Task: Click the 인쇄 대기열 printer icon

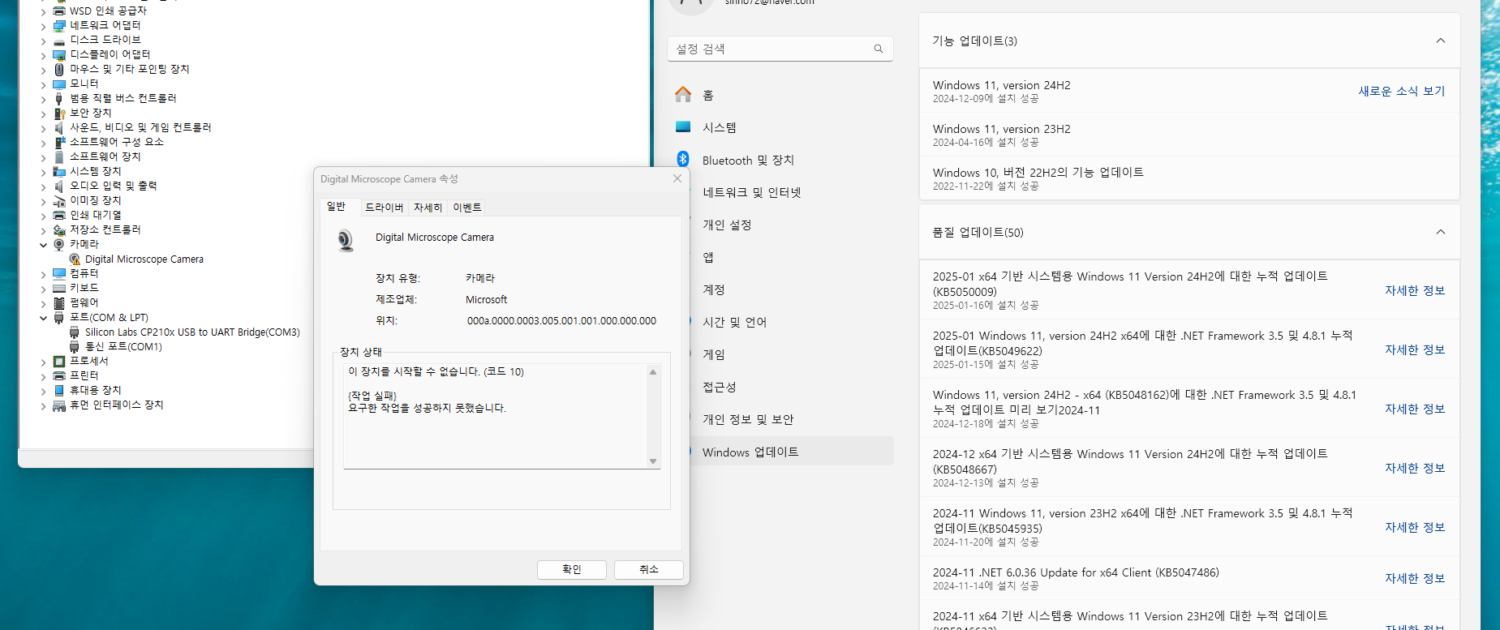Action: point(59,215)
